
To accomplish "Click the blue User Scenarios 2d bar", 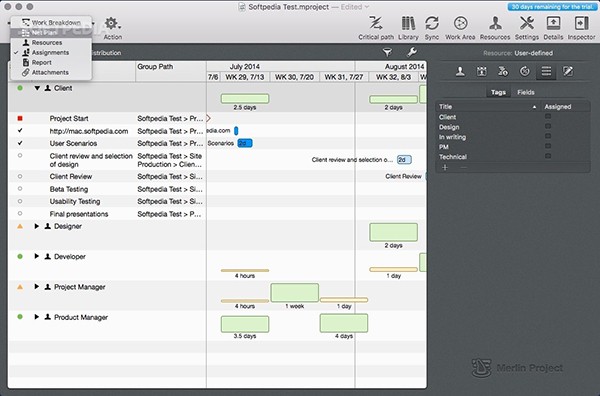I will click(245, 143).
